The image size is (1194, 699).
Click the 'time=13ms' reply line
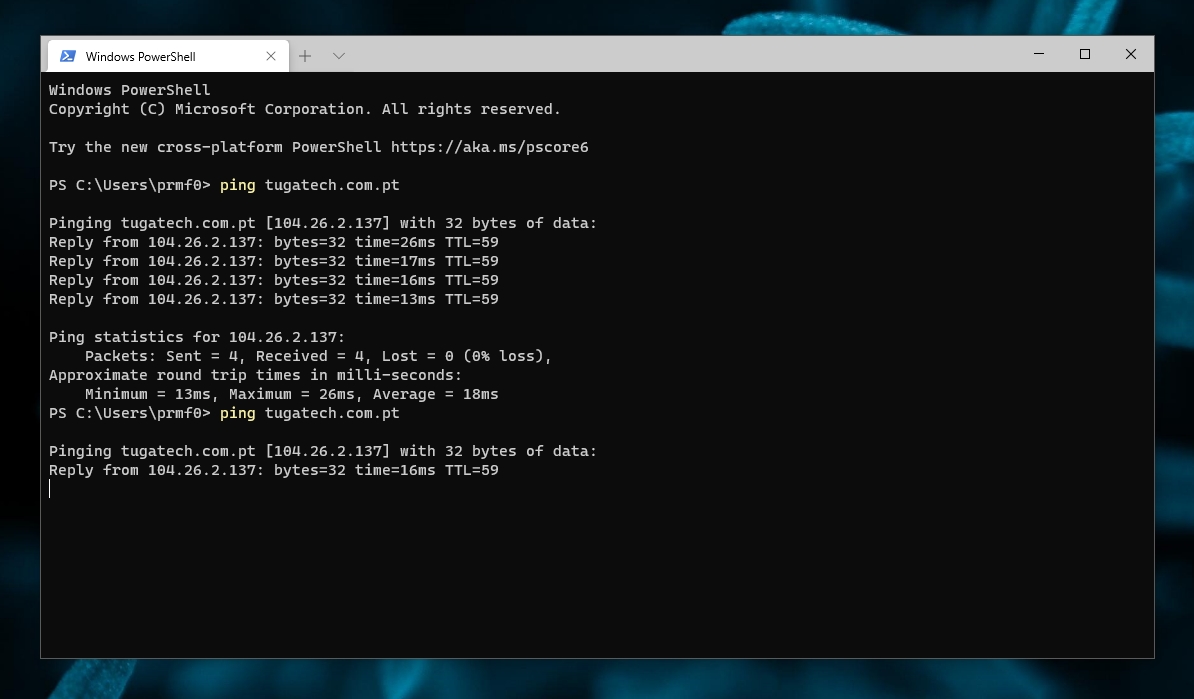tap(273, 299)
